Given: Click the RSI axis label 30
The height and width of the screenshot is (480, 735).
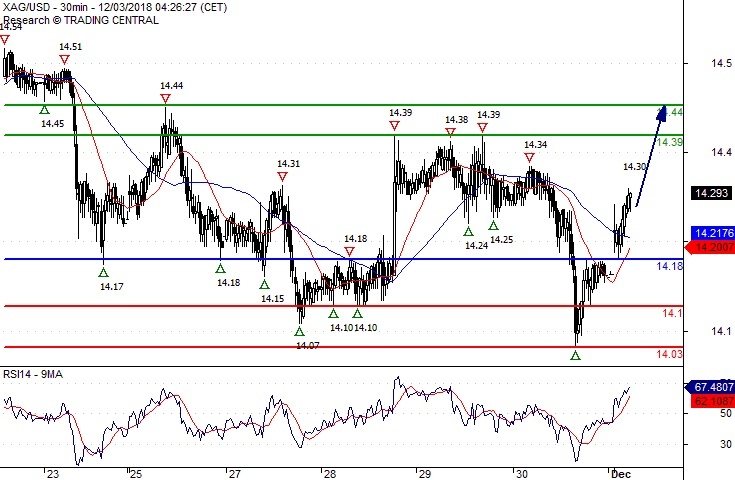Looking at the screenshot, I should pos(726,443).
